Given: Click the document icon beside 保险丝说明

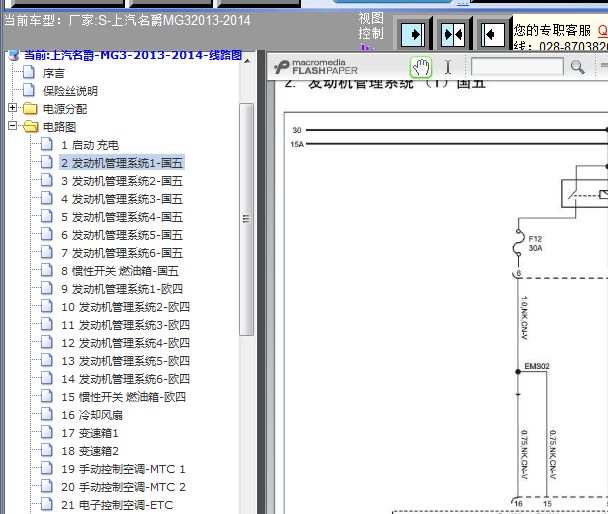Looking at the screenshot, I should pos(29,90).
